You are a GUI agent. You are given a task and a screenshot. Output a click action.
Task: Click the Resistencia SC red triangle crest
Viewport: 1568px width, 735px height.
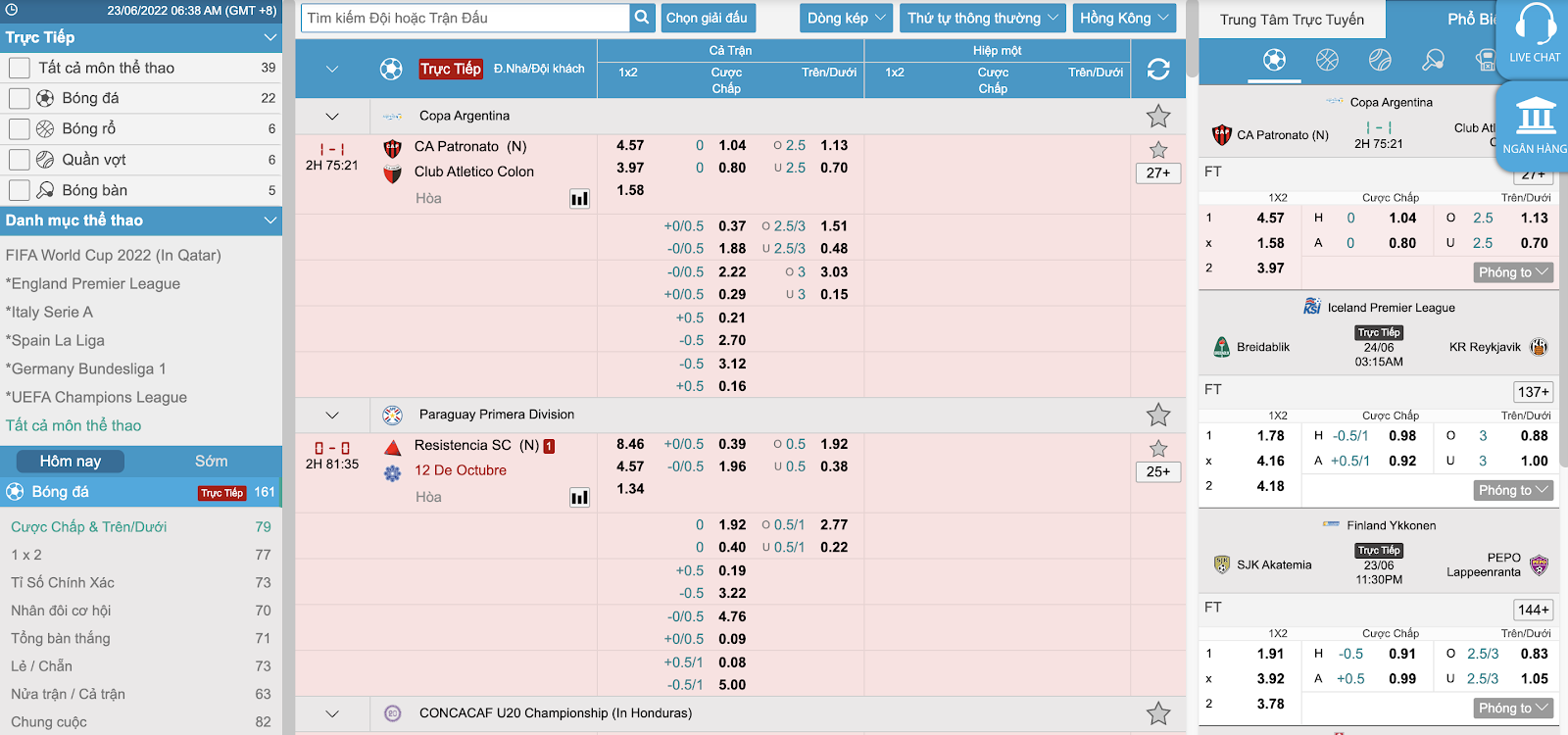(x=393, y=448)
